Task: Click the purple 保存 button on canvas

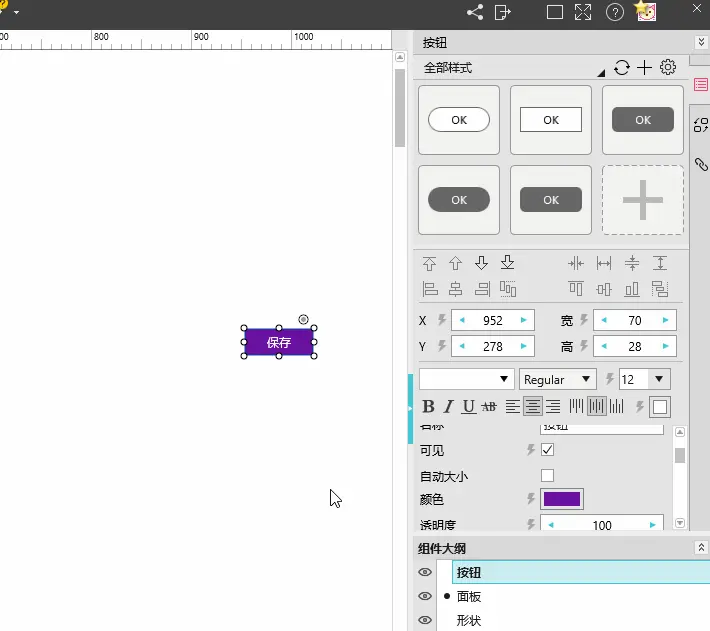Action: pyautogui.click(x=279, y=342)
